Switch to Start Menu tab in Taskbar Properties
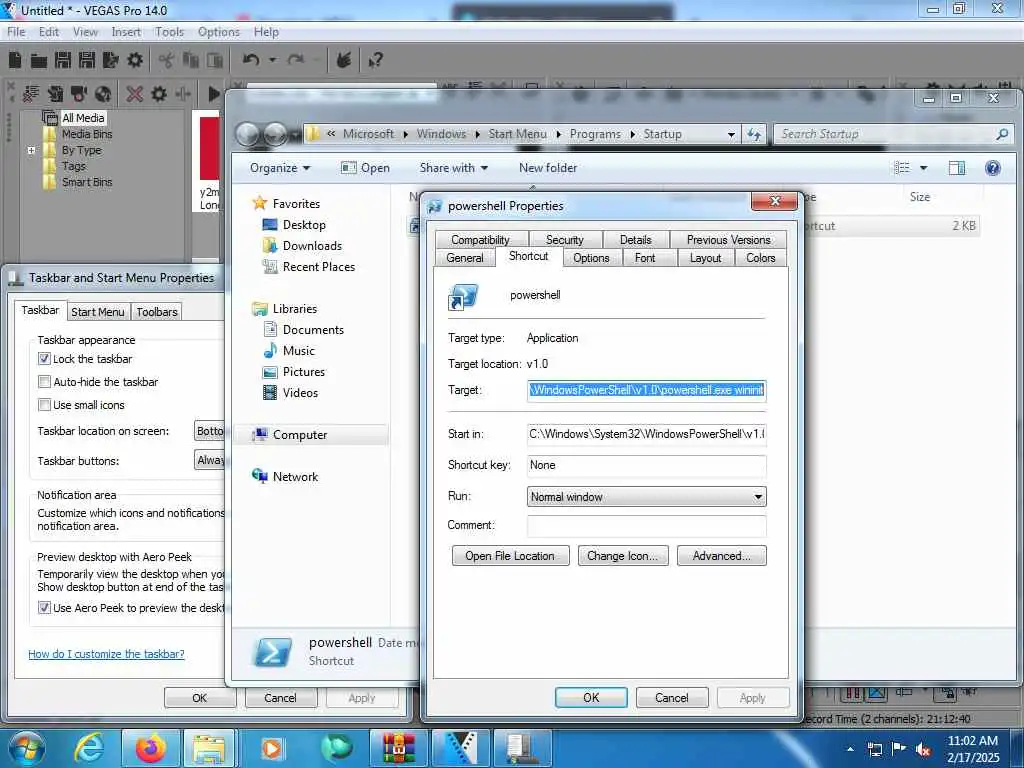1024x768 pixels. coord(97,312)
